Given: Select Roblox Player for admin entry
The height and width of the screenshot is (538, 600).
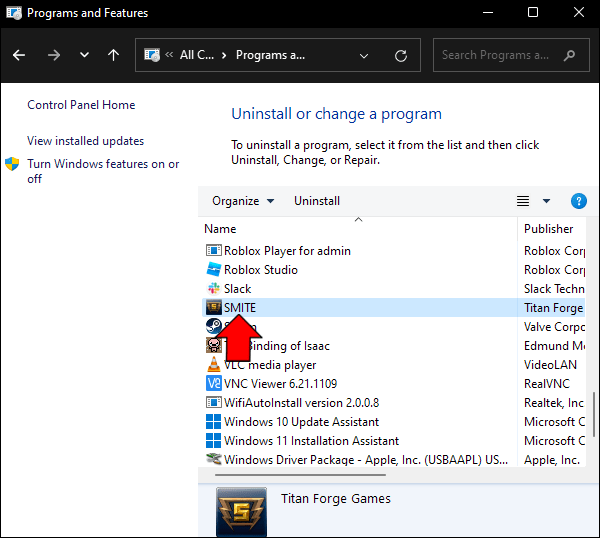Looking at the screenshot, I should 287,251.
